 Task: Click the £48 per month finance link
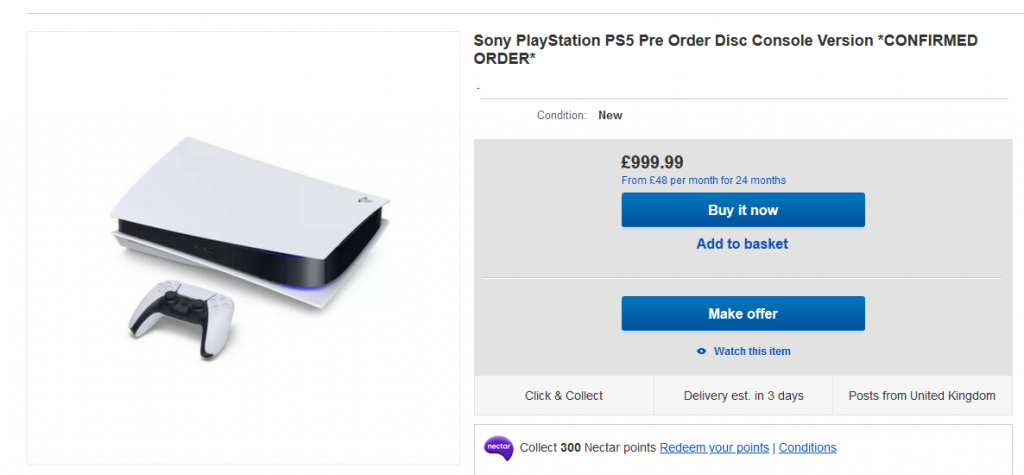[703, 180]
